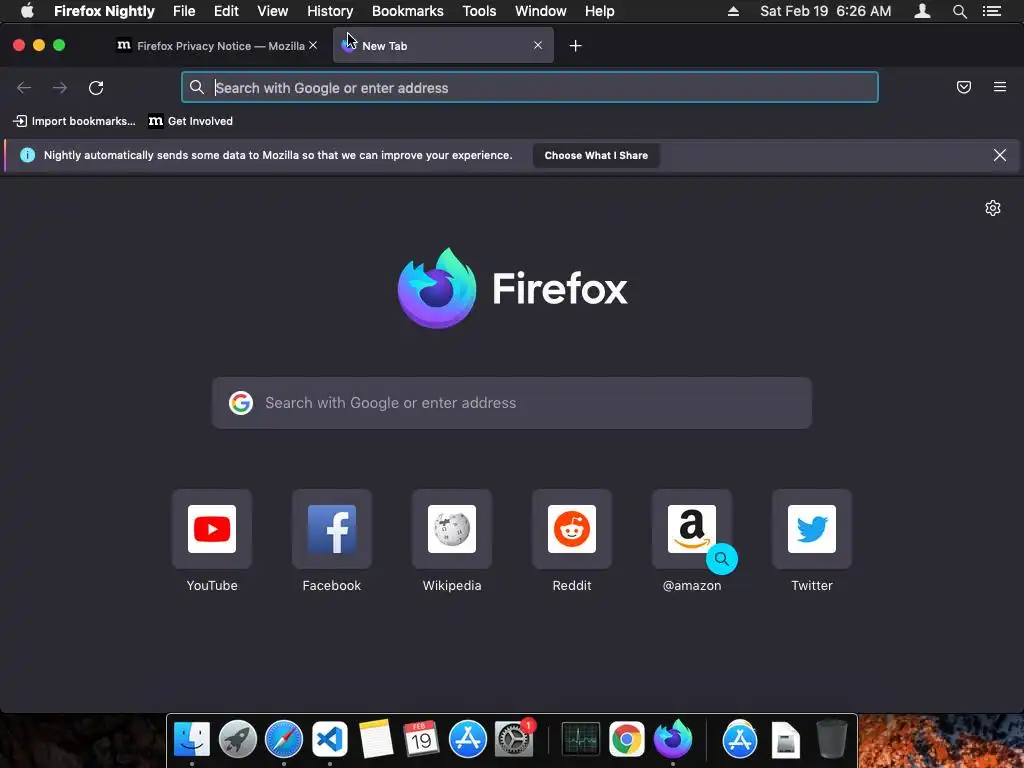Launch Safari from the Dock
This screenshot has width=1024, height=768.
pos(283,739)
